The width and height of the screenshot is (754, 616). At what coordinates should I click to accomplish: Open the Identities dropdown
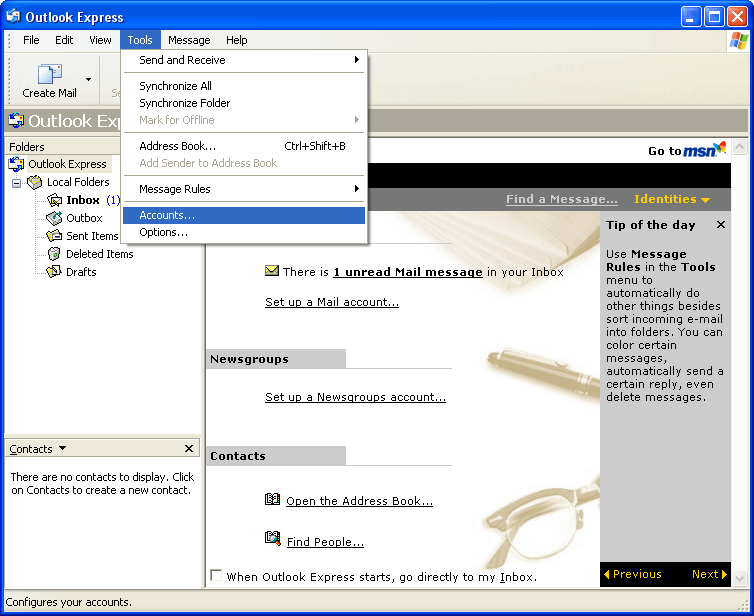(x=672, y=199)
